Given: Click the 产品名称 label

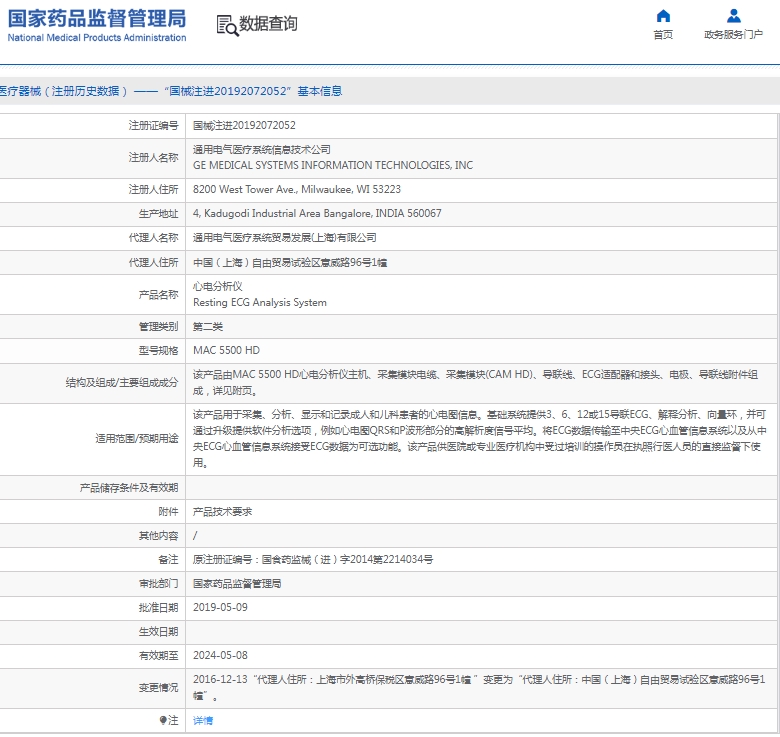Looking at the screenshot, I should pos(158,295).
